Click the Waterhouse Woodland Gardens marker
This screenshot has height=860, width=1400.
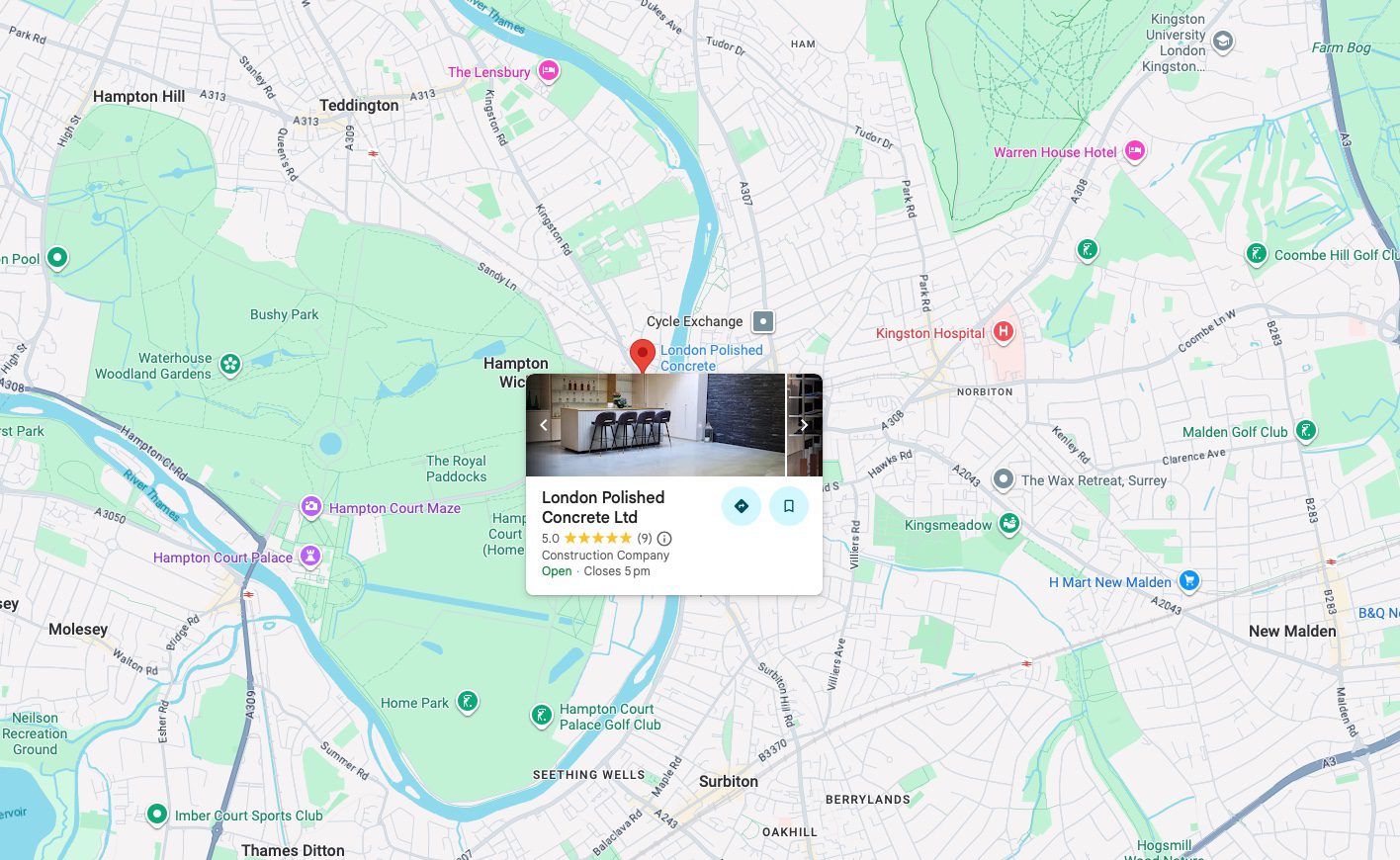(x=230, y=365)
